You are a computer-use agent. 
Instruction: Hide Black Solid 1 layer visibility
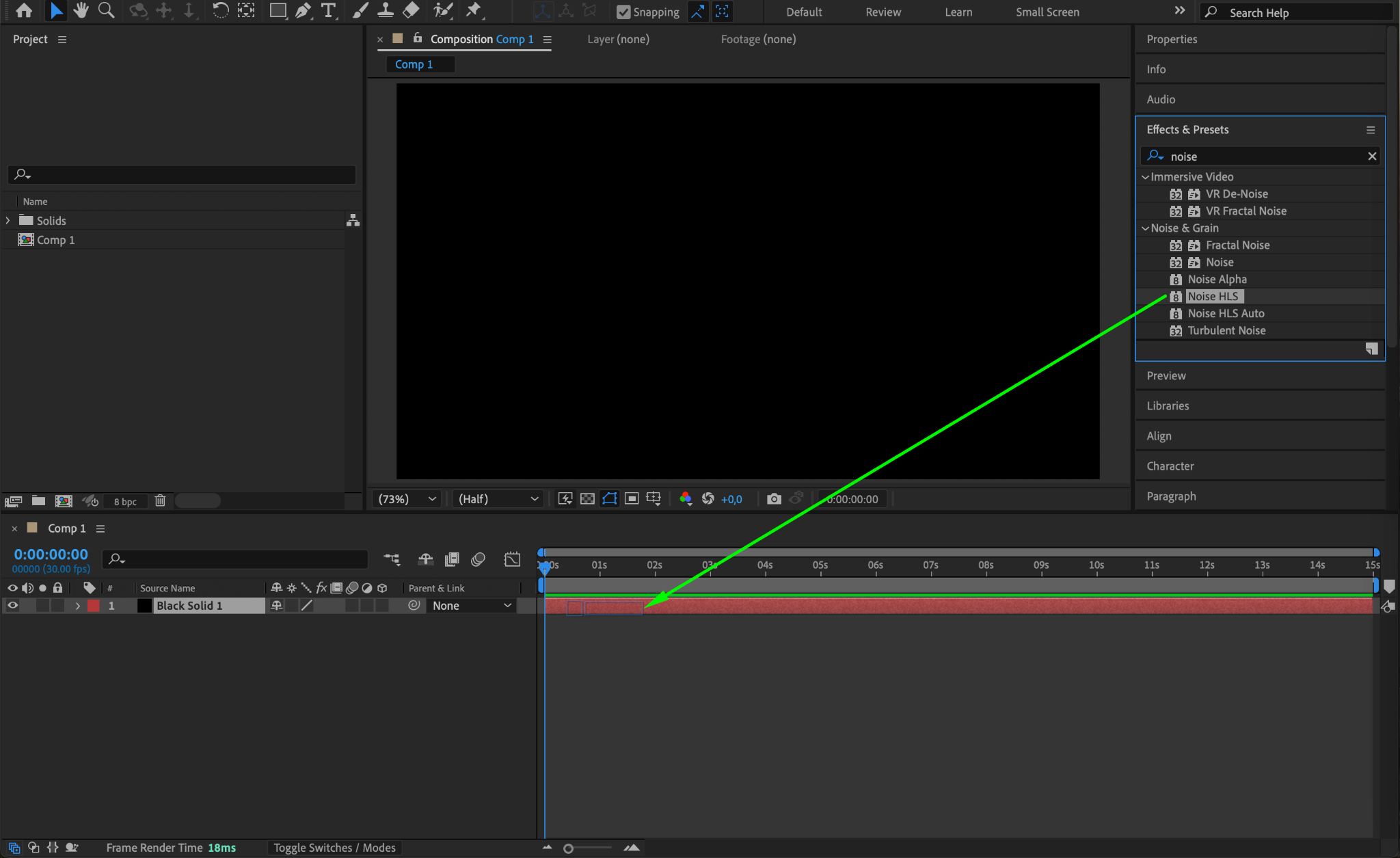[x=12, y=606]
